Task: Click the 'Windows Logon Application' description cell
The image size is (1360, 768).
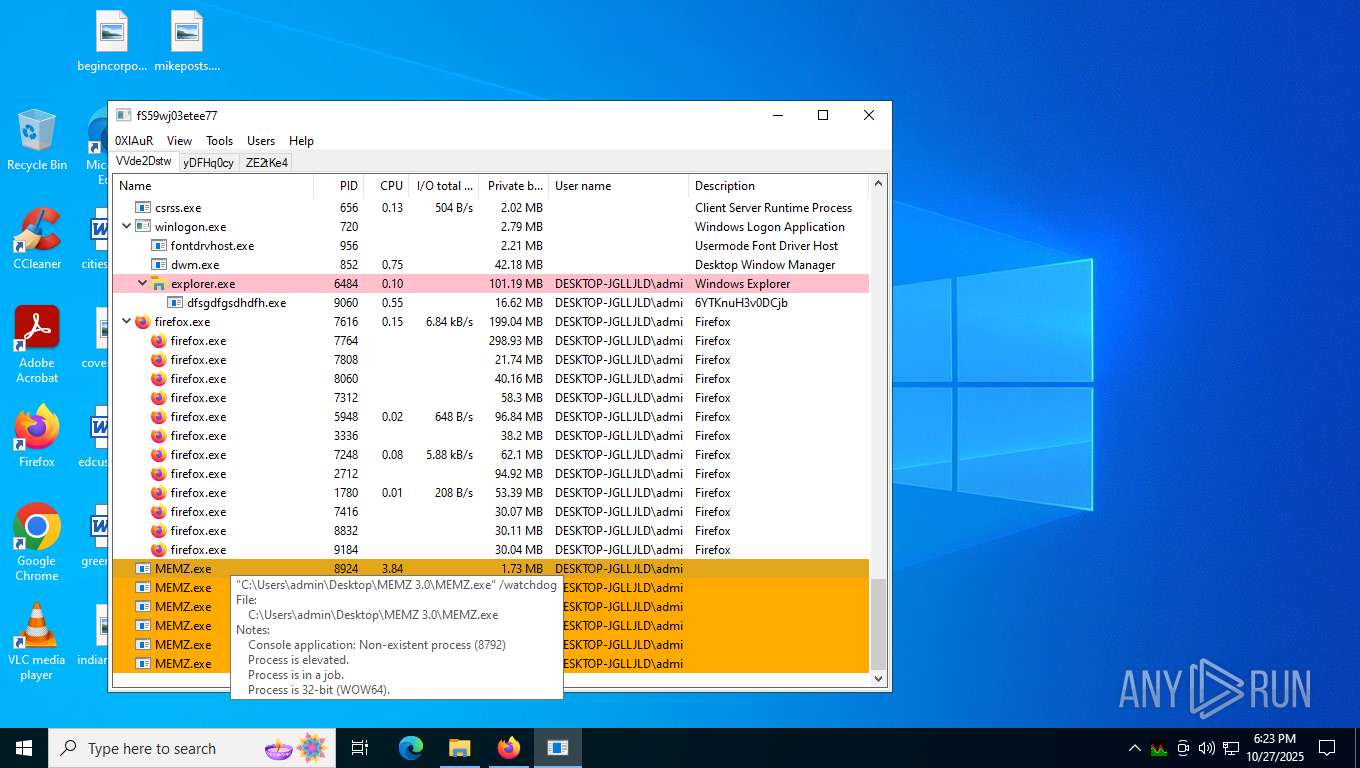Action: 770,227
